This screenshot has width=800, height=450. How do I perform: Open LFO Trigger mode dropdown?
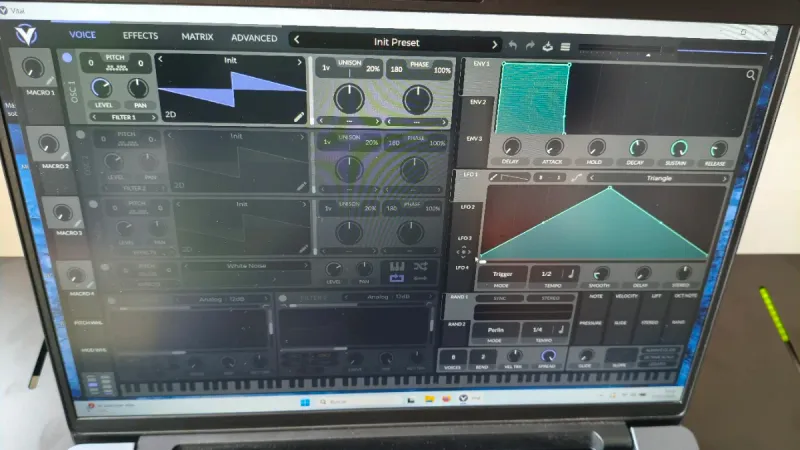coord(502,274)
